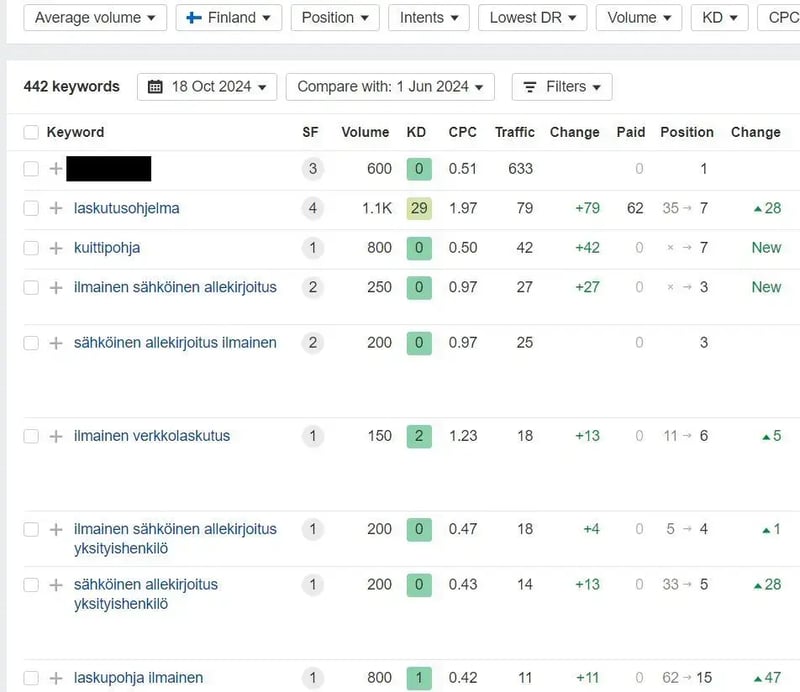
Task: Open sähköinen allekirjoitus ilmainen link
Action: [175, 343]
